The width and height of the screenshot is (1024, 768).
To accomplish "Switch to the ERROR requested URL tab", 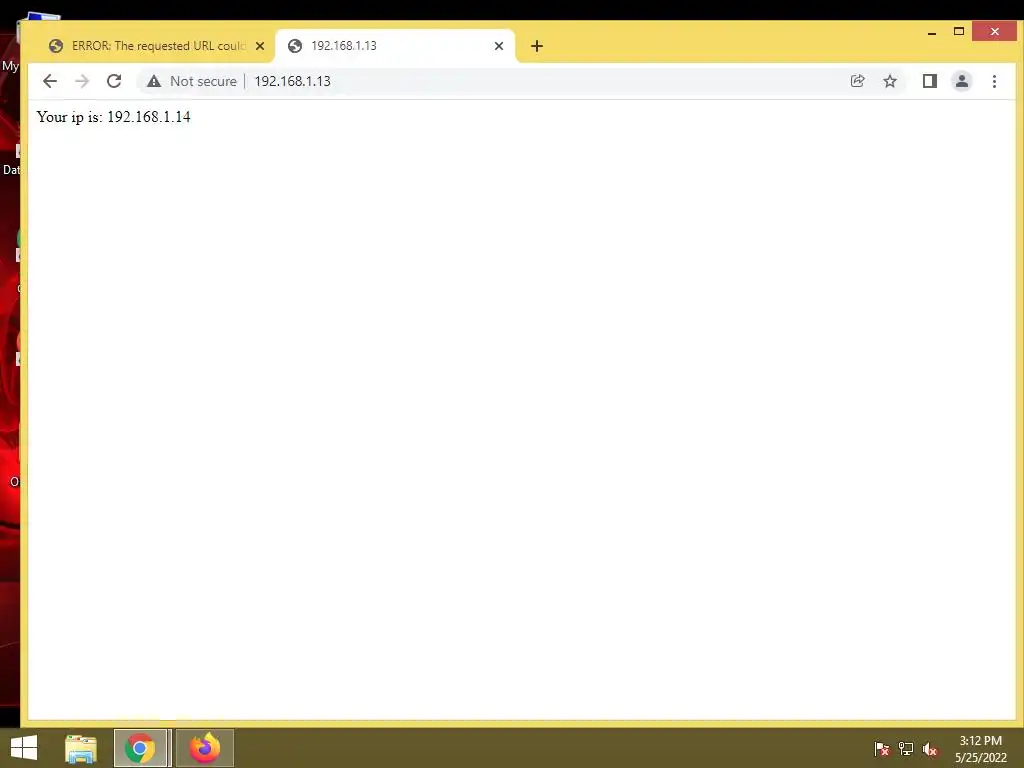I will tap(157, 46).
